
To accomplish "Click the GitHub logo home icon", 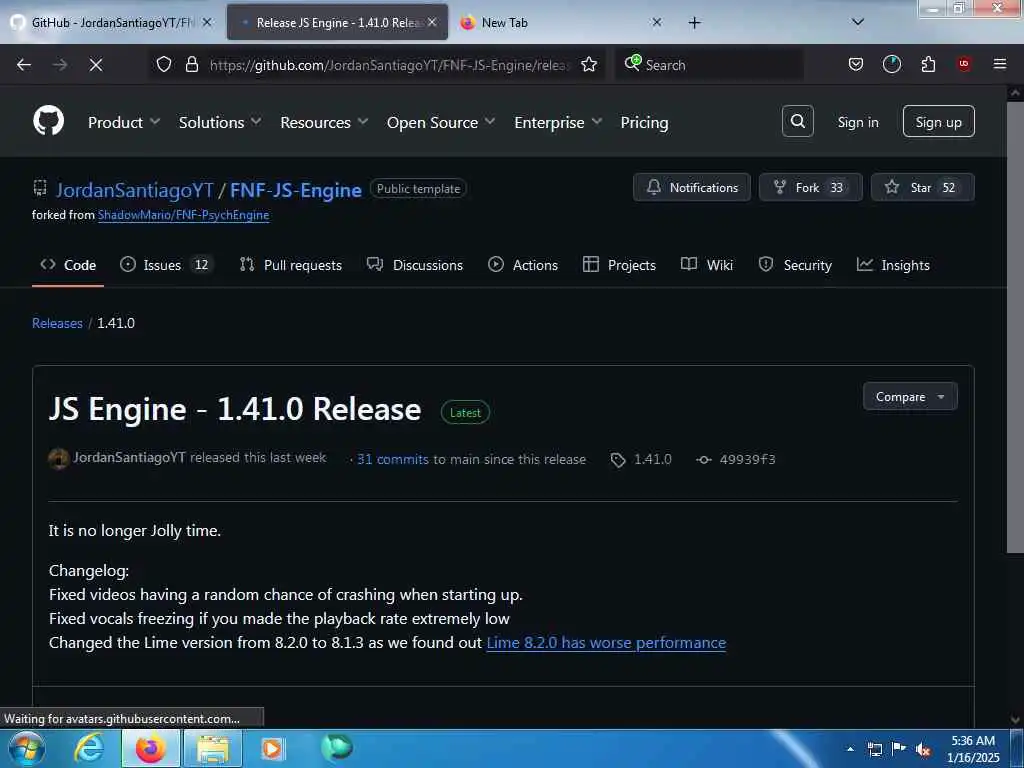I will [x=48, y=121].
